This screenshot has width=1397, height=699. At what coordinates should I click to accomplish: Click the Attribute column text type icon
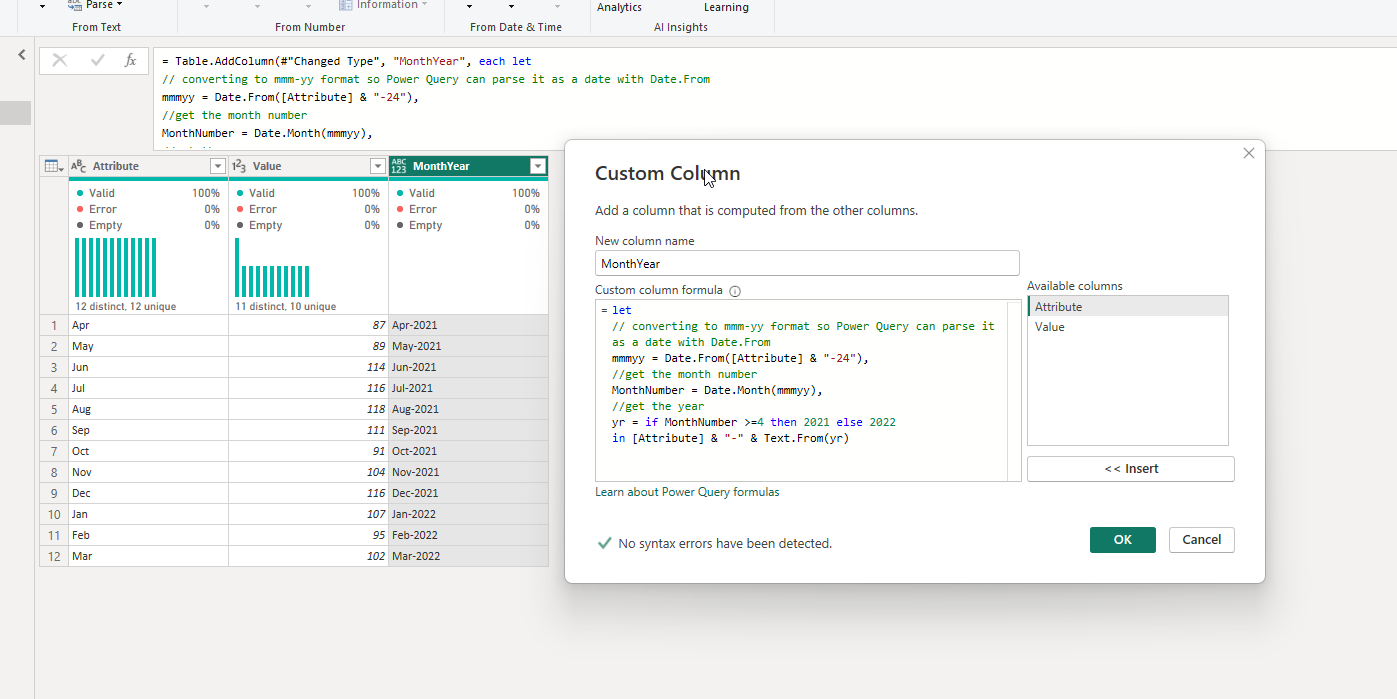pyautogui.click(x=80, y=166)
